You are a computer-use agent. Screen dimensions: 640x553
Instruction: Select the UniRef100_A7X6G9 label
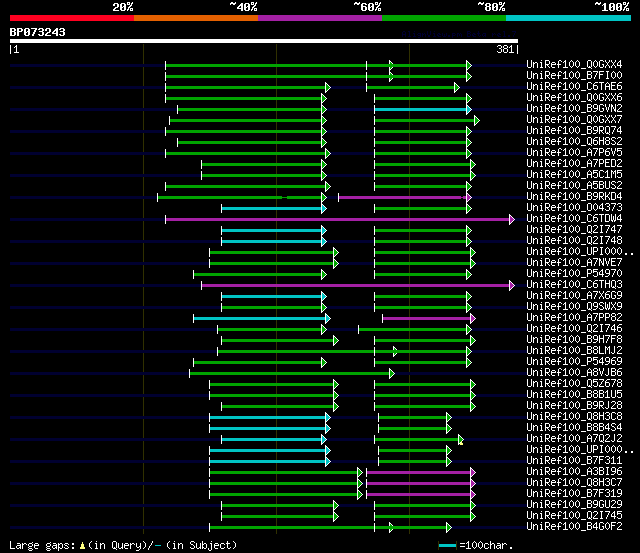(x=574, y=295)
